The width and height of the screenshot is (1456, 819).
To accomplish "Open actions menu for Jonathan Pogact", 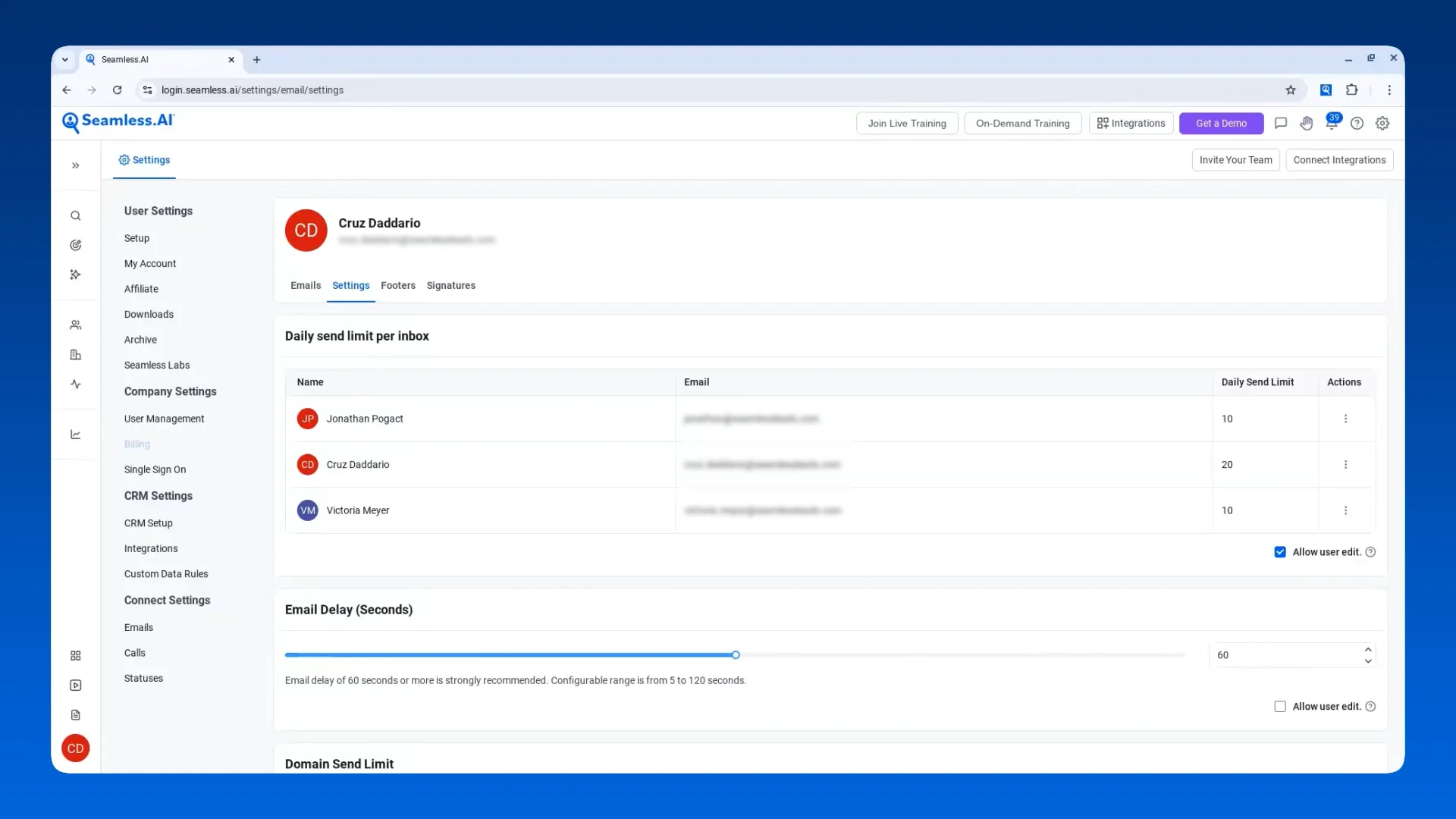I will (x=1345, y=419).
